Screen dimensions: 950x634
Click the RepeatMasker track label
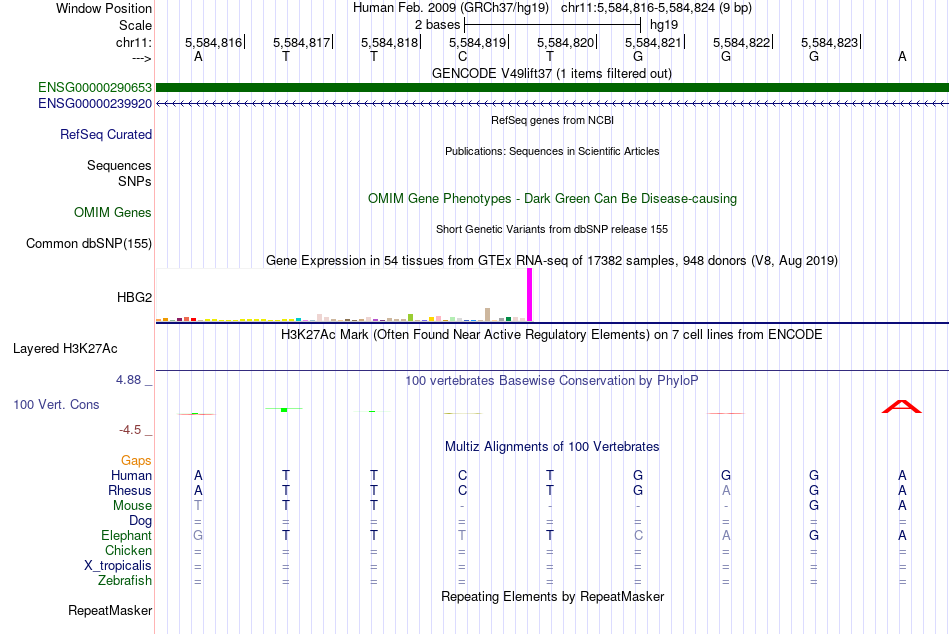pyautogui.click(x=110, y=610)
